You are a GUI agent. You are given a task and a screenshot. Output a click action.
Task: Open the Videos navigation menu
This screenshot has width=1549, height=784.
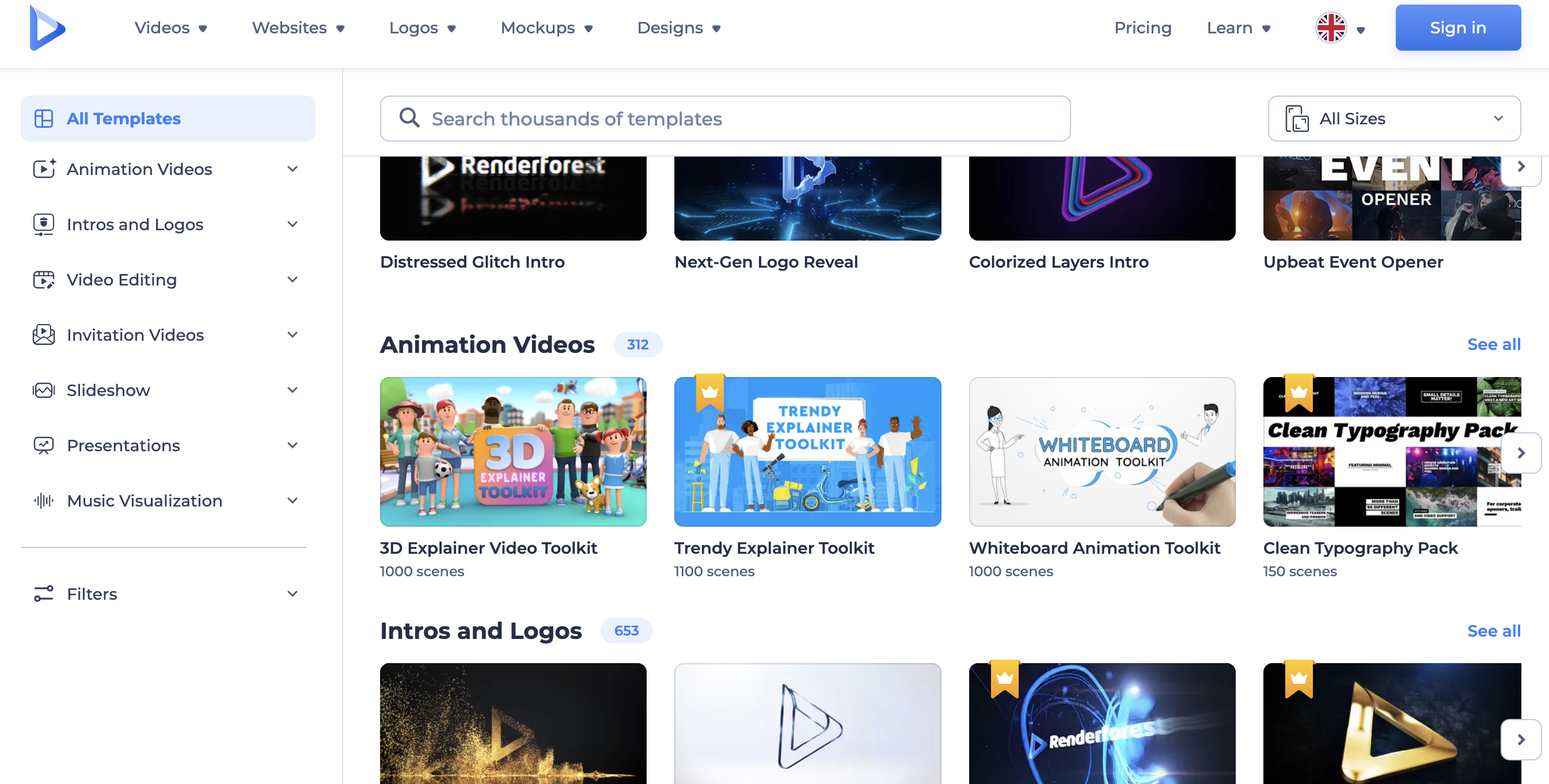coord(170,28)
